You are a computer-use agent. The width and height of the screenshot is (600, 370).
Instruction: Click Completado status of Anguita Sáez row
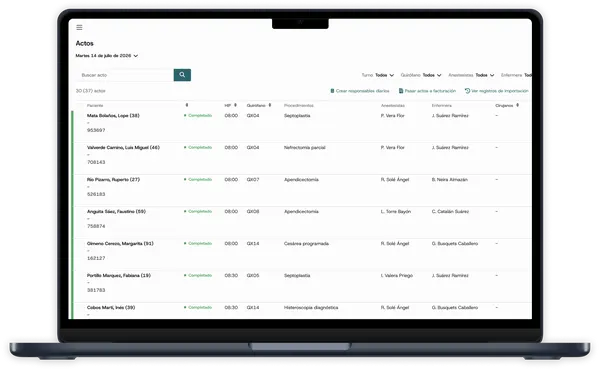(x=198, y=212)
